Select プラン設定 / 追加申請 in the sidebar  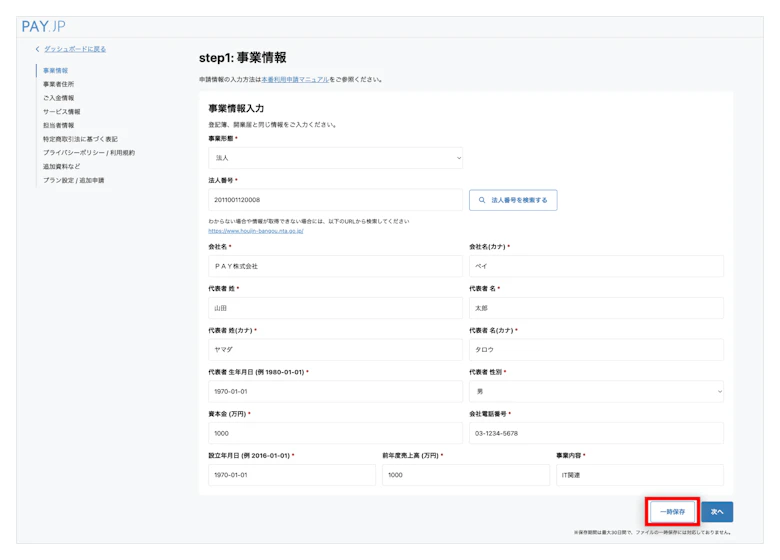(x=74, y=180)
